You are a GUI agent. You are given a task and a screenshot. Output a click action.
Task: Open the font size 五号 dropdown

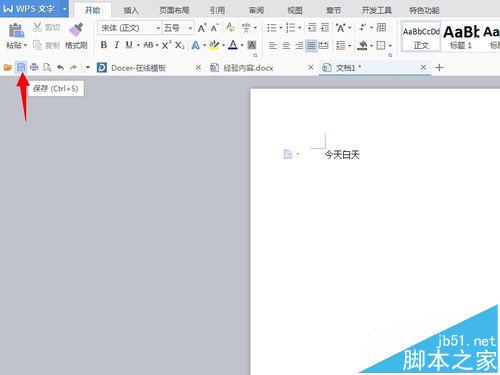190,28
